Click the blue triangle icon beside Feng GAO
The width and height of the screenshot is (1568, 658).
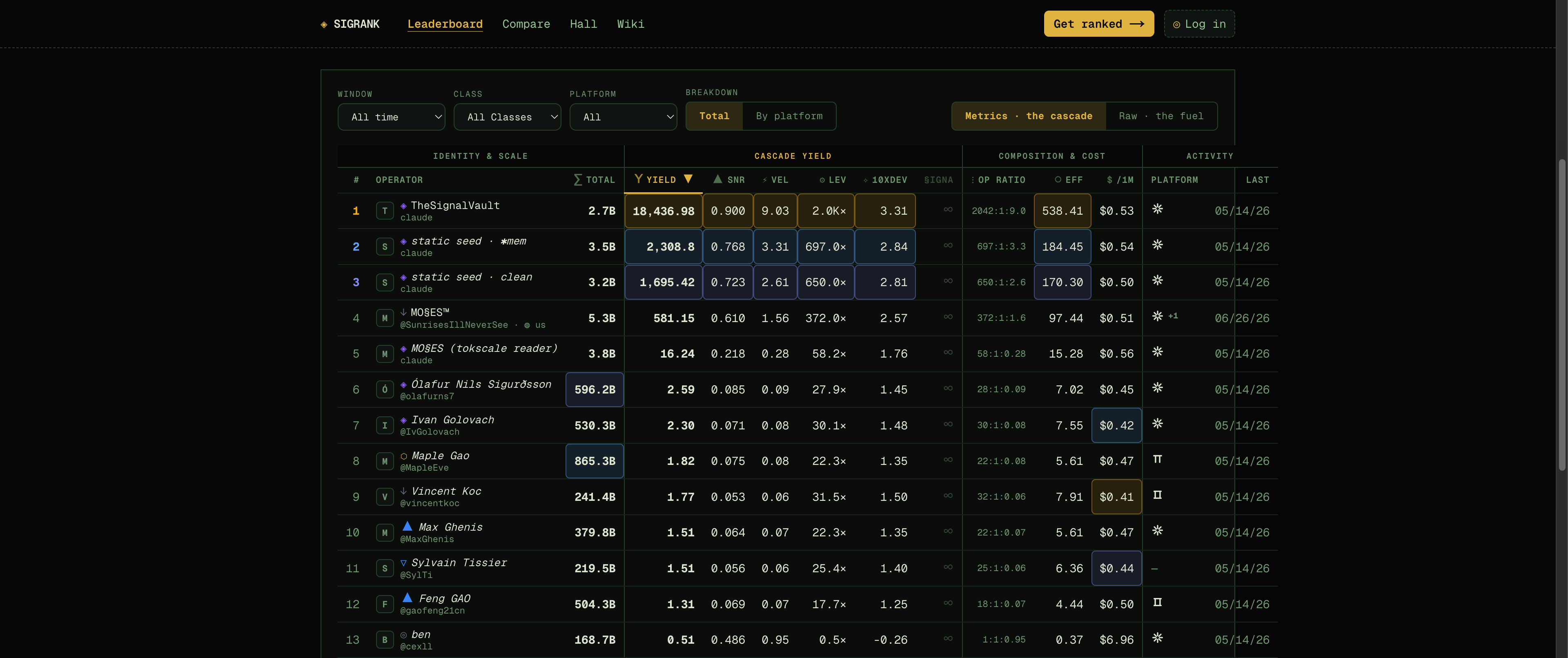click(407, 598)
